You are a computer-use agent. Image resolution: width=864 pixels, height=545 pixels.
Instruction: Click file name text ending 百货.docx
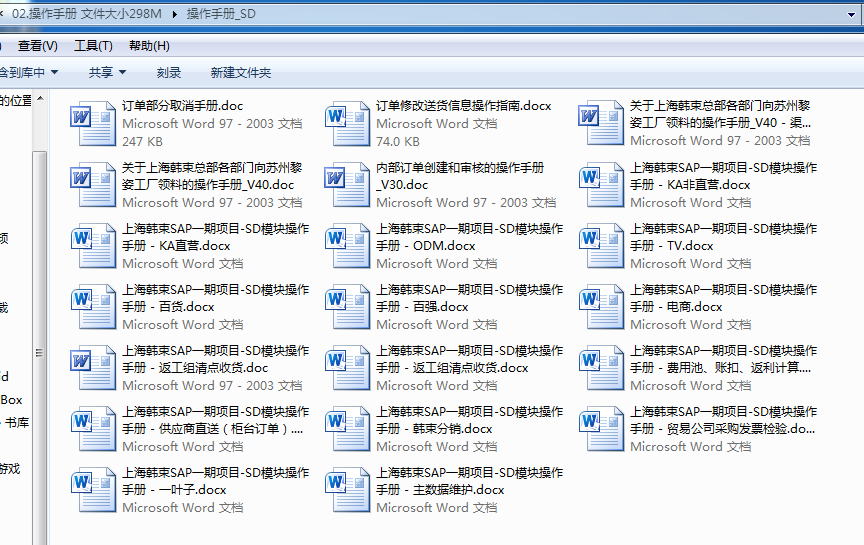[215, 298]
